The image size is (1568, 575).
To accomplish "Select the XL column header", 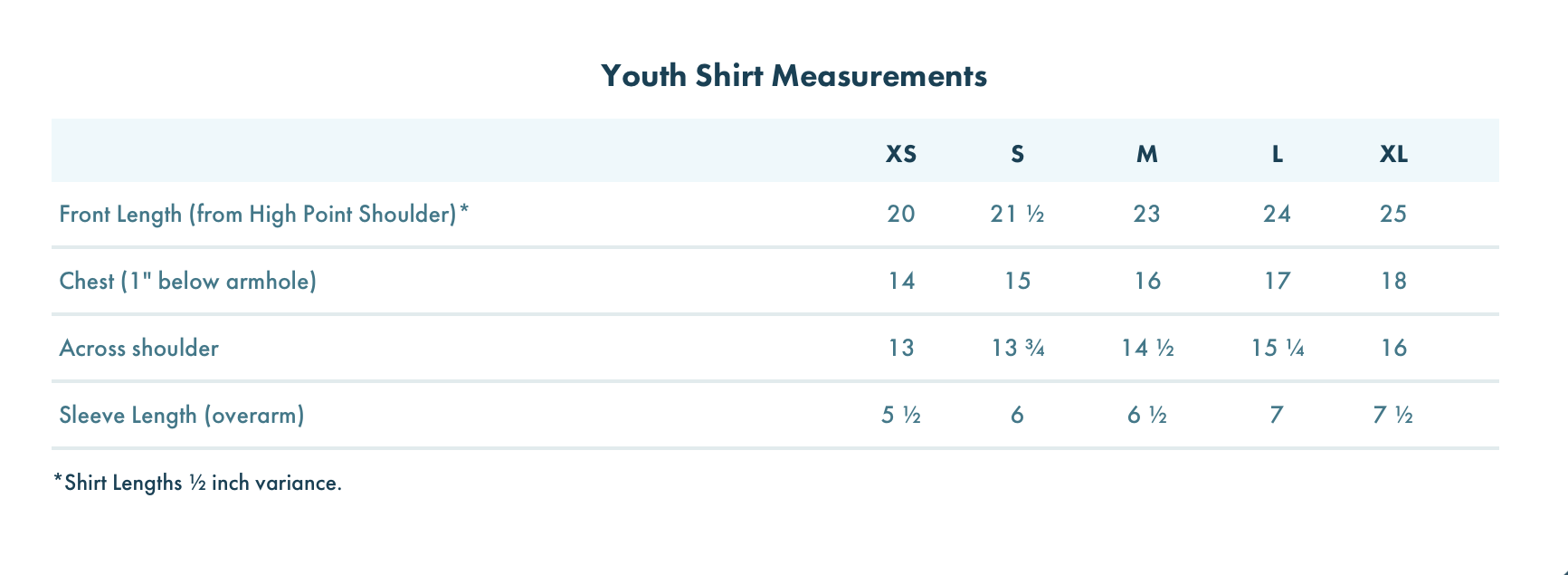I will tap(1393, 154).
